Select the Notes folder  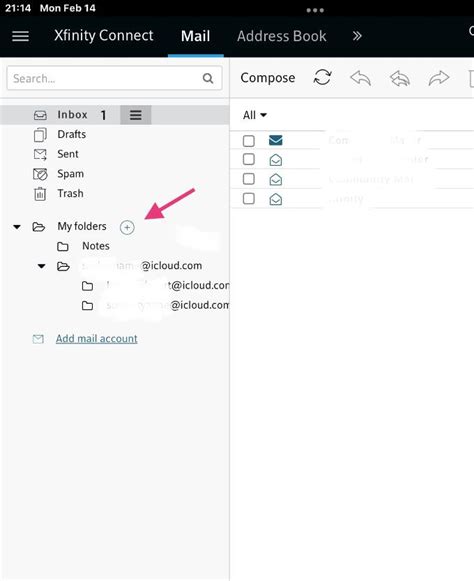tap(96, 246)
